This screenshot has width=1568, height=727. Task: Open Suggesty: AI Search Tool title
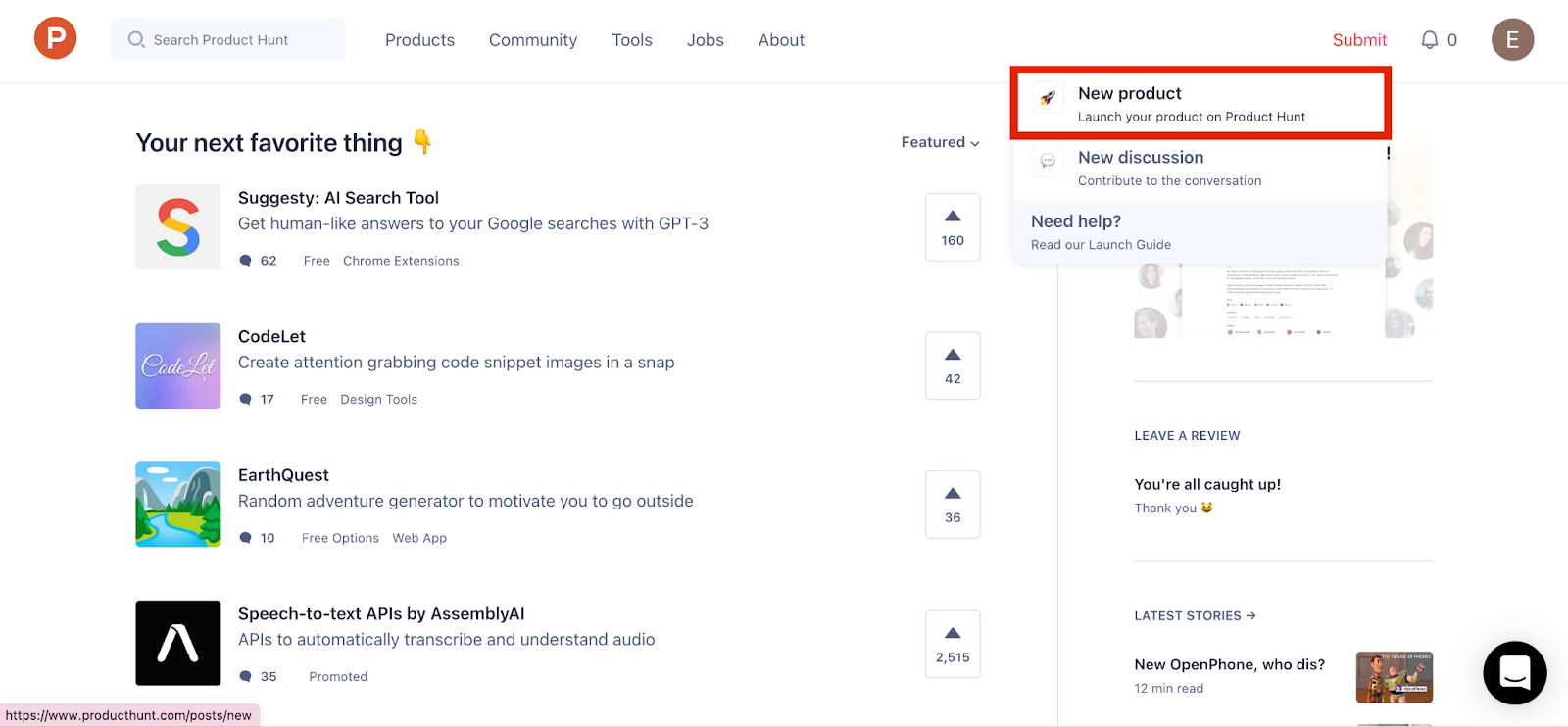tap(338, 198)
